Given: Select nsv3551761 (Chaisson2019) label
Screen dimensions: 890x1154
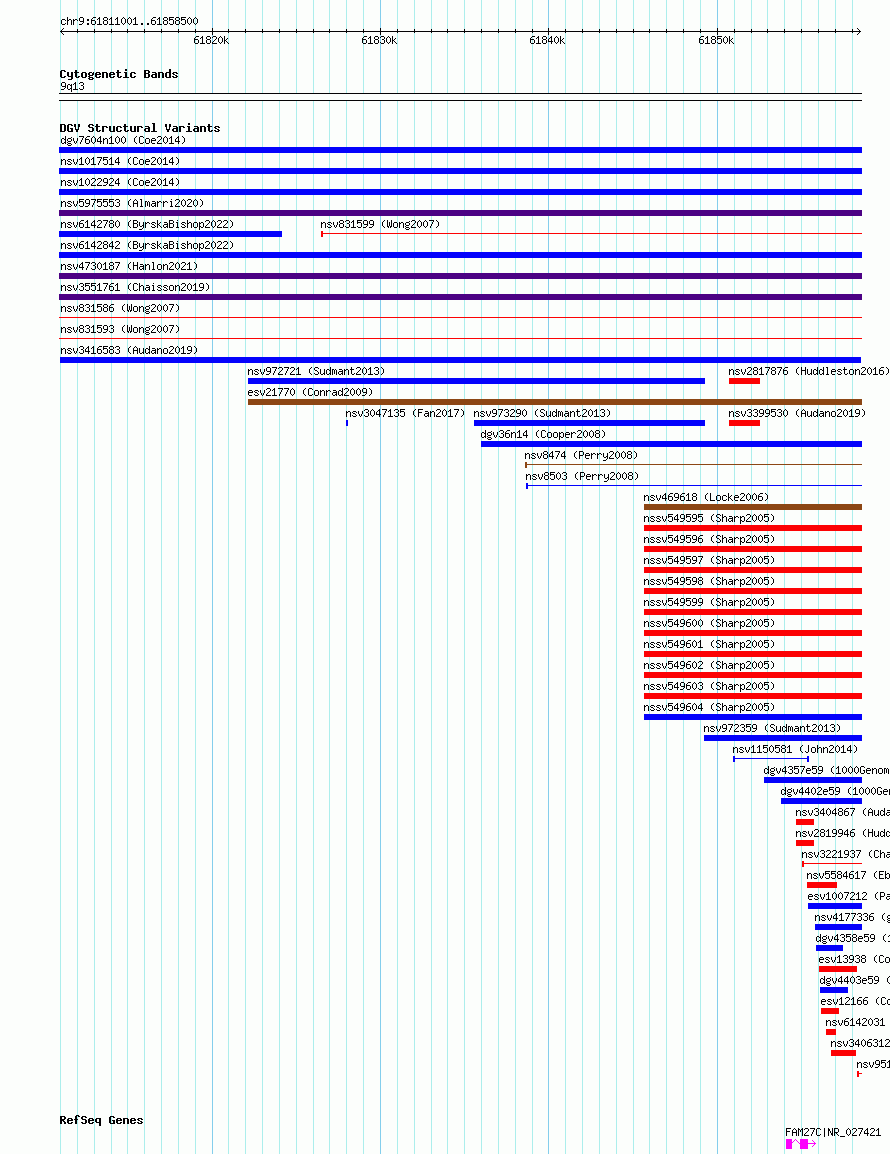Looking at the screenshot, I should (135, 287).
